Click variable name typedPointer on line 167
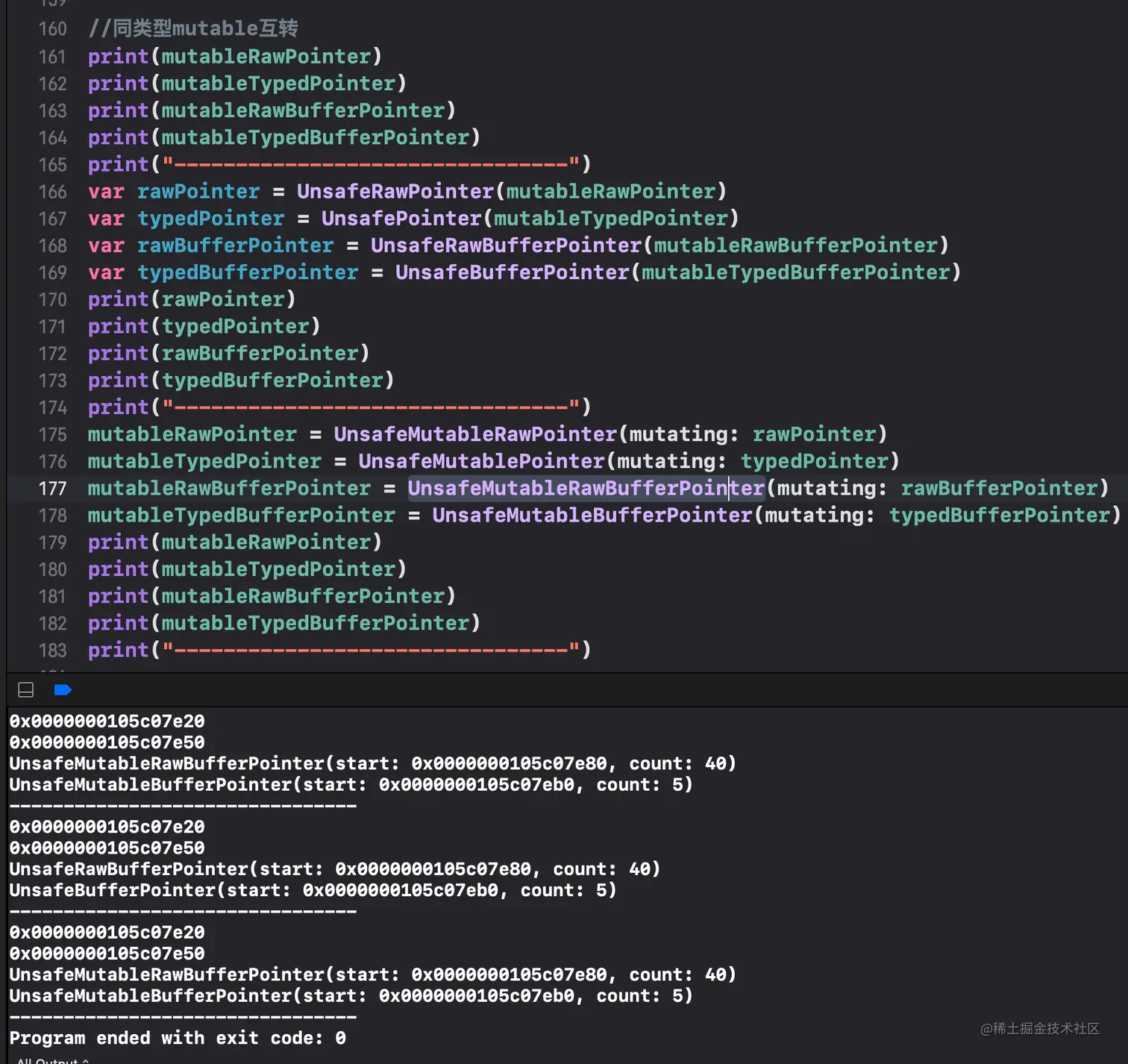Screen dimensions: 1128x1064 click(211, 219)
